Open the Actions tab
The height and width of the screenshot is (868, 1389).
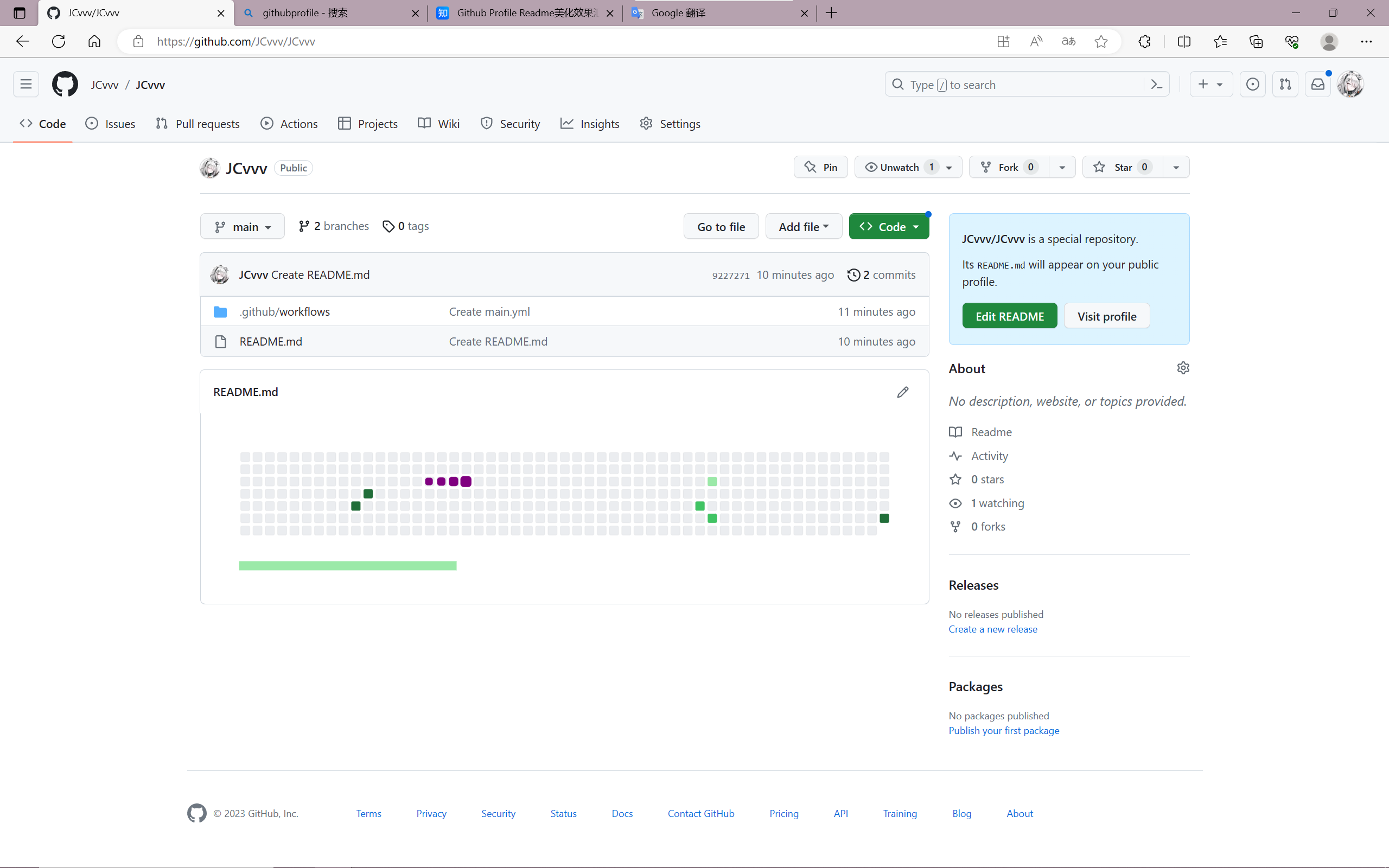pos(289,124)
